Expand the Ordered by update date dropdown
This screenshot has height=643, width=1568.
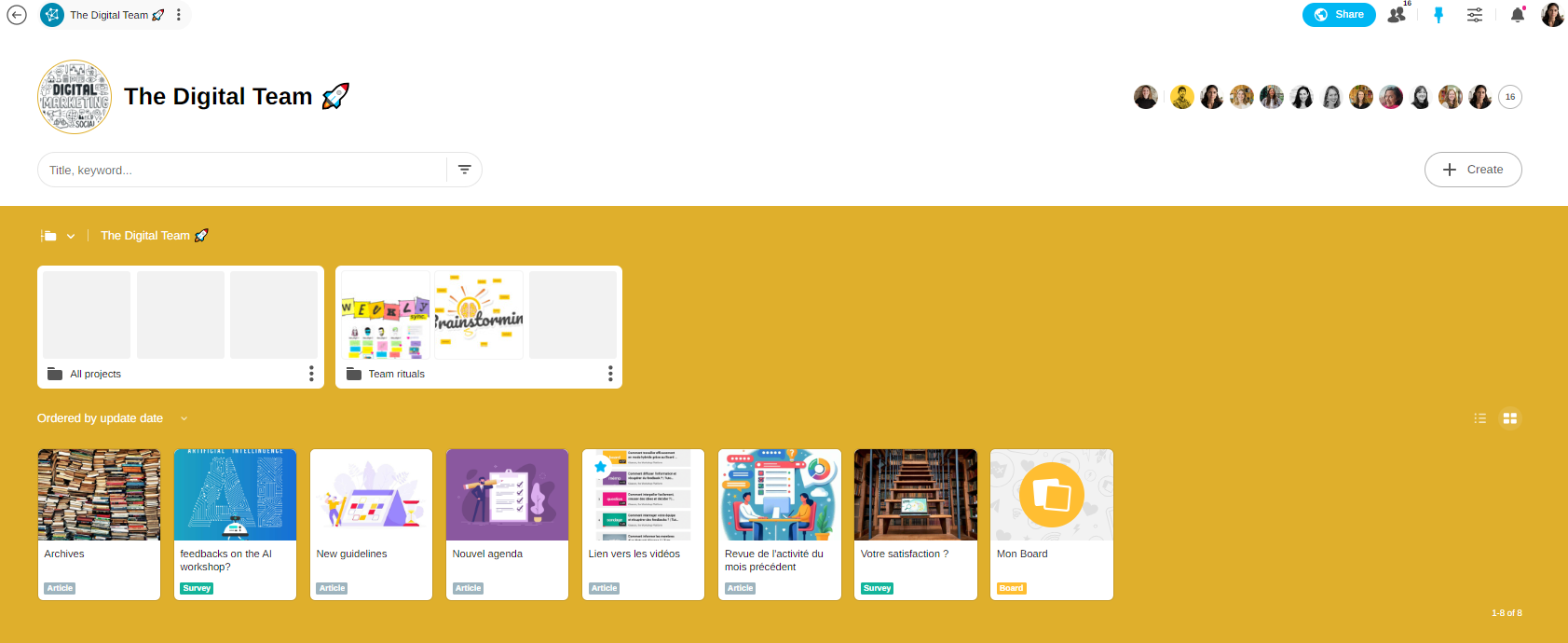point(184,418)
